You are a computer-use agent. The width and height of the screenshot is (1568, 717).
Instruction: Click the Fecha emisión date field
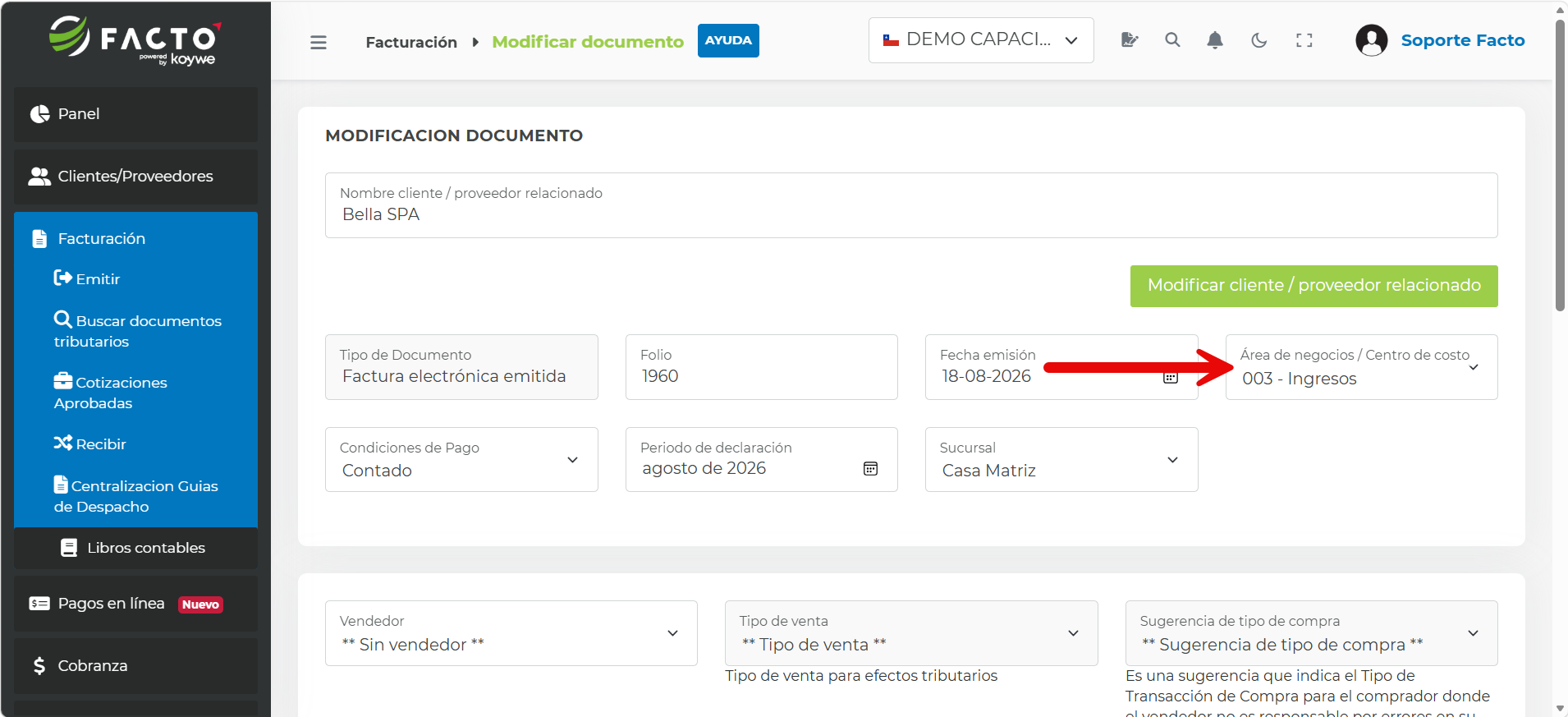[1061, 367]
